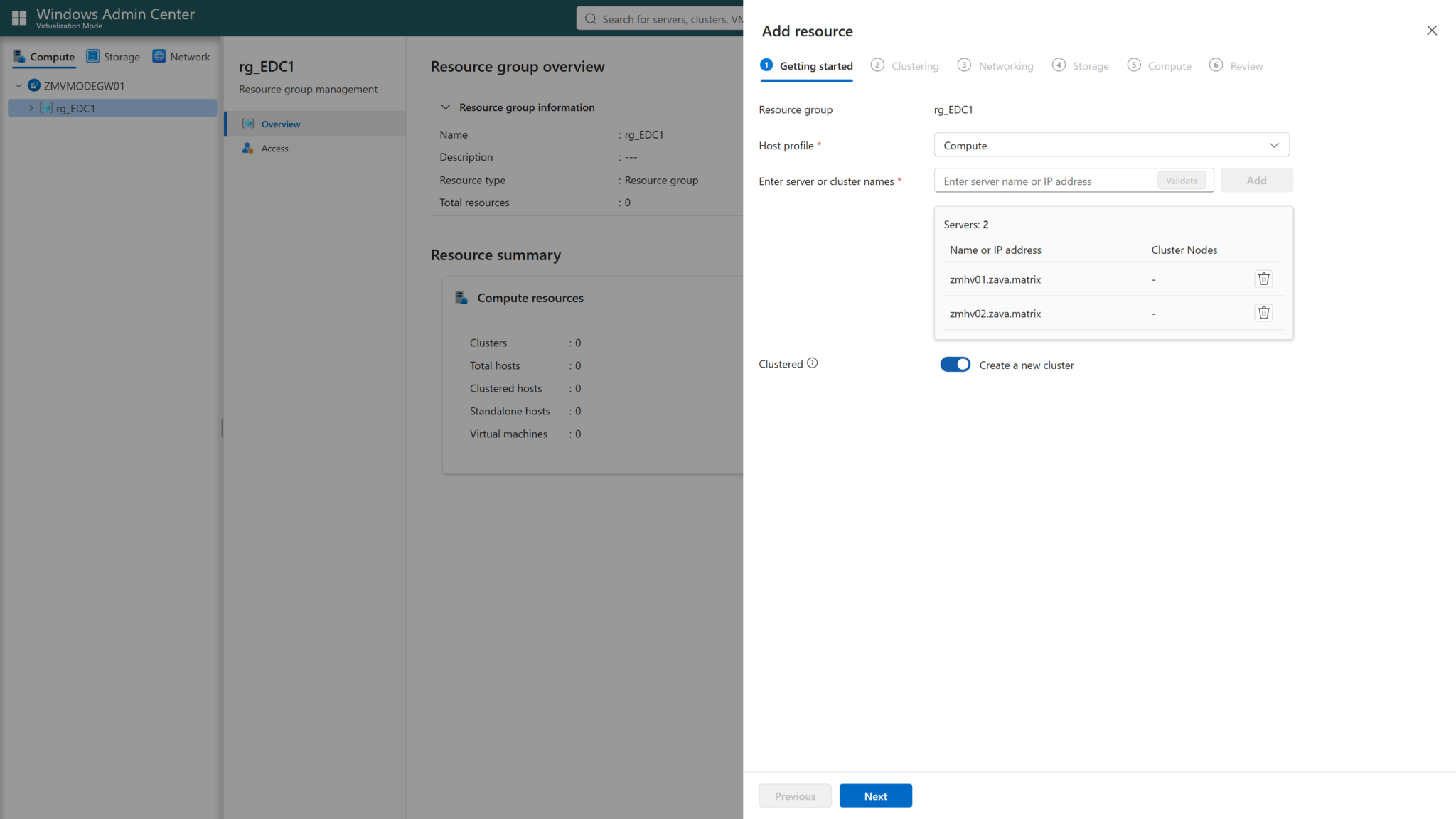Open the Access page icon
The image size is (1456, 819).
coord(247,148)
